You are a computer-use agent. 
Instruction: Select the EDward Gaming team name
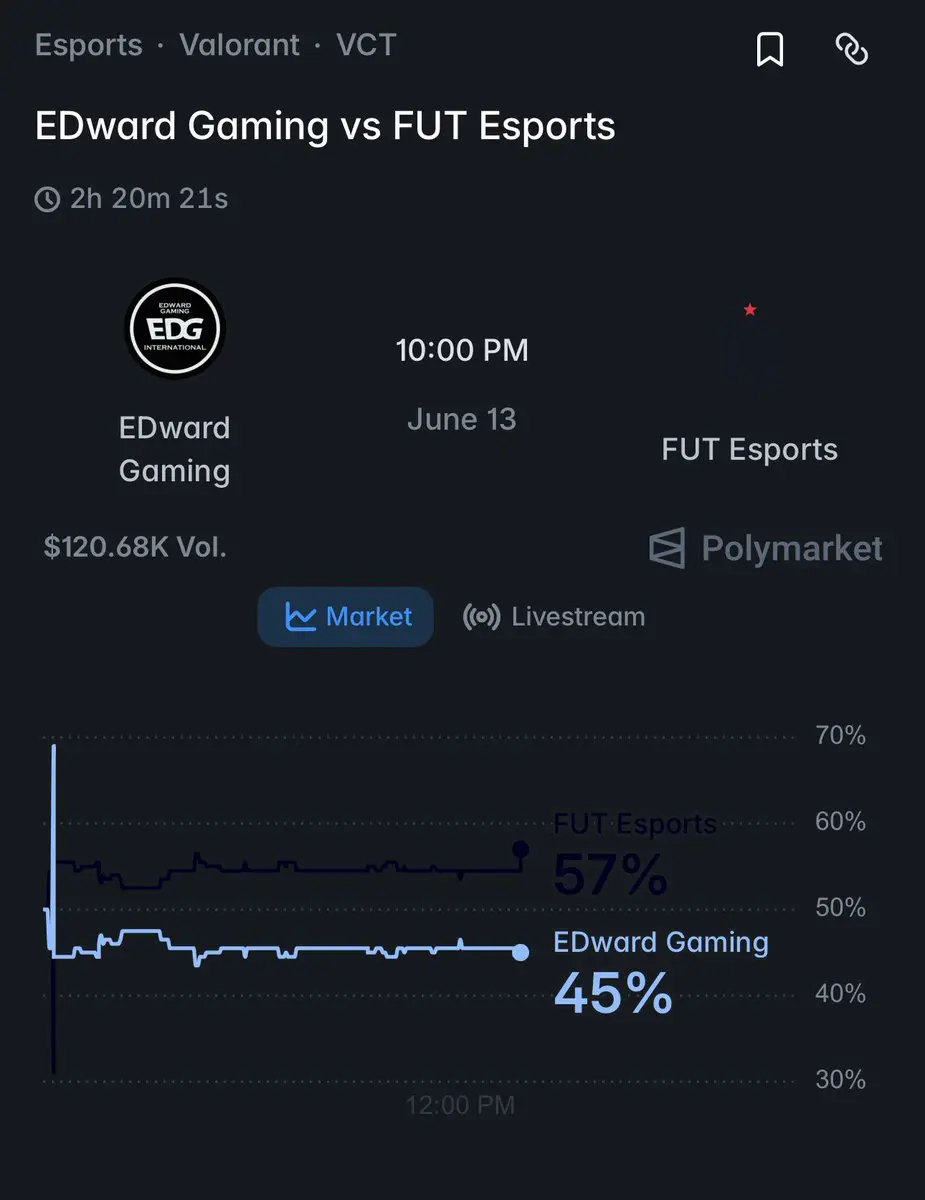point(175,449)
